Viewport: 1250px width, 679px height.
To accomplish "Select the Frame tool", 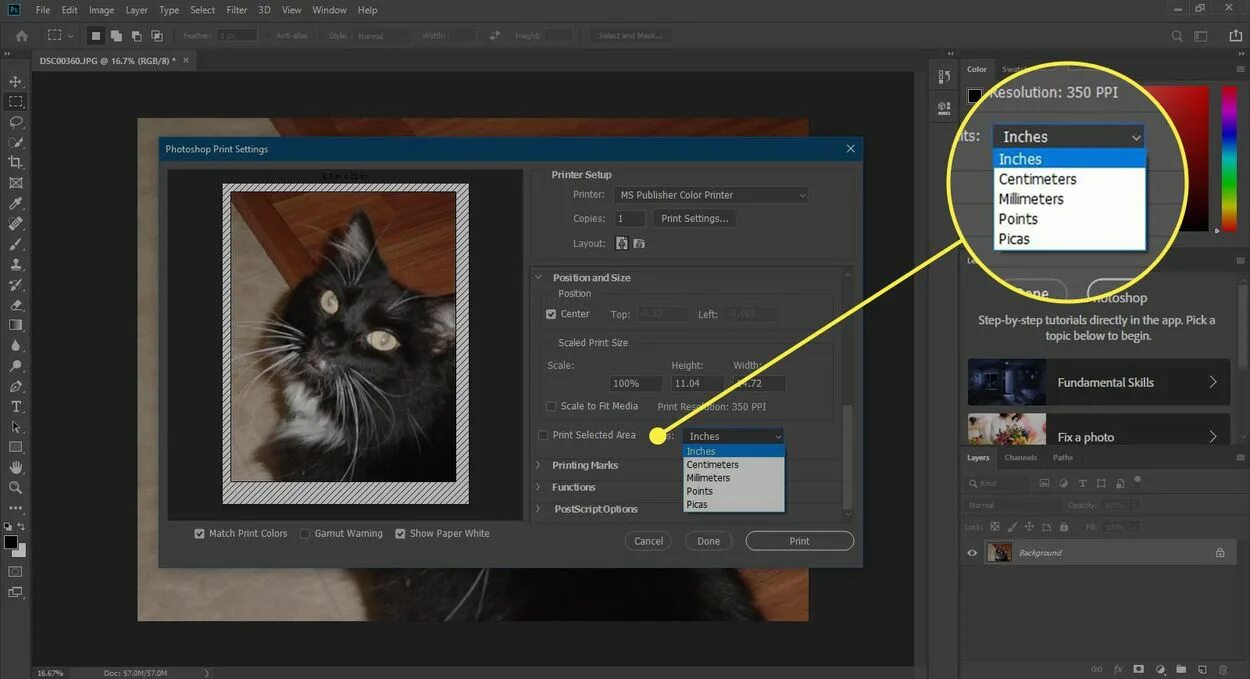I will pyautogui.click(x=16, y=183).
